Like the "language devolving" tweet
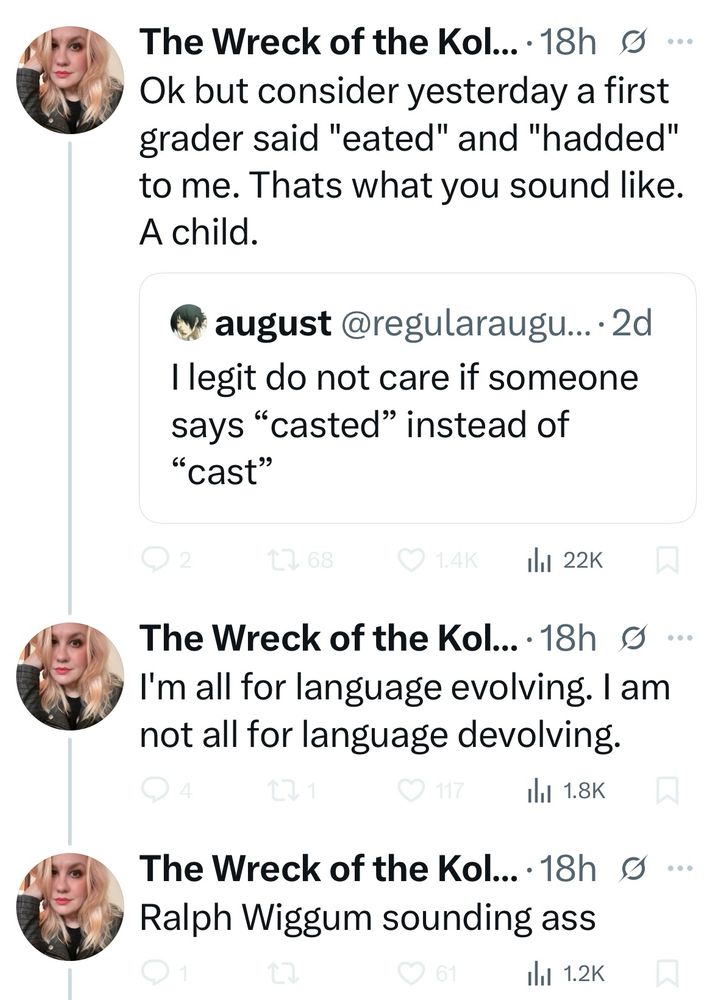Viewport: 713px width, 1000px height. point(411,791)
